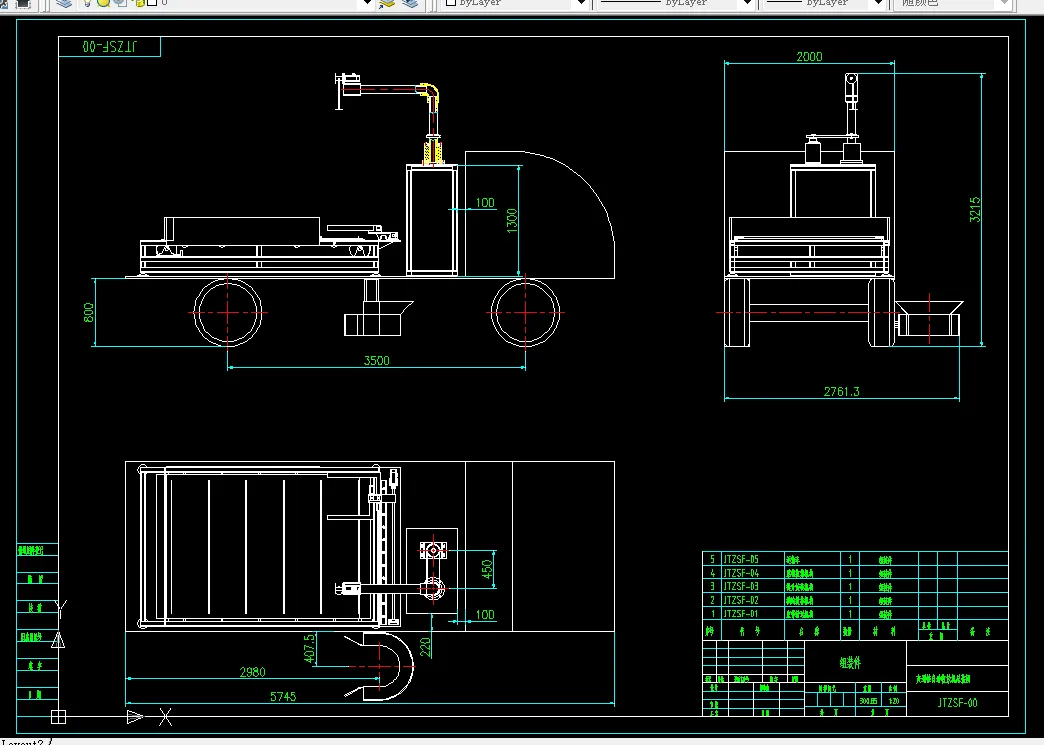Image resolution: width=1044 pixels, height=745 pixels.
Task: Toggle layer 0 freeze sun icon
Action: [x=103, y=3]
